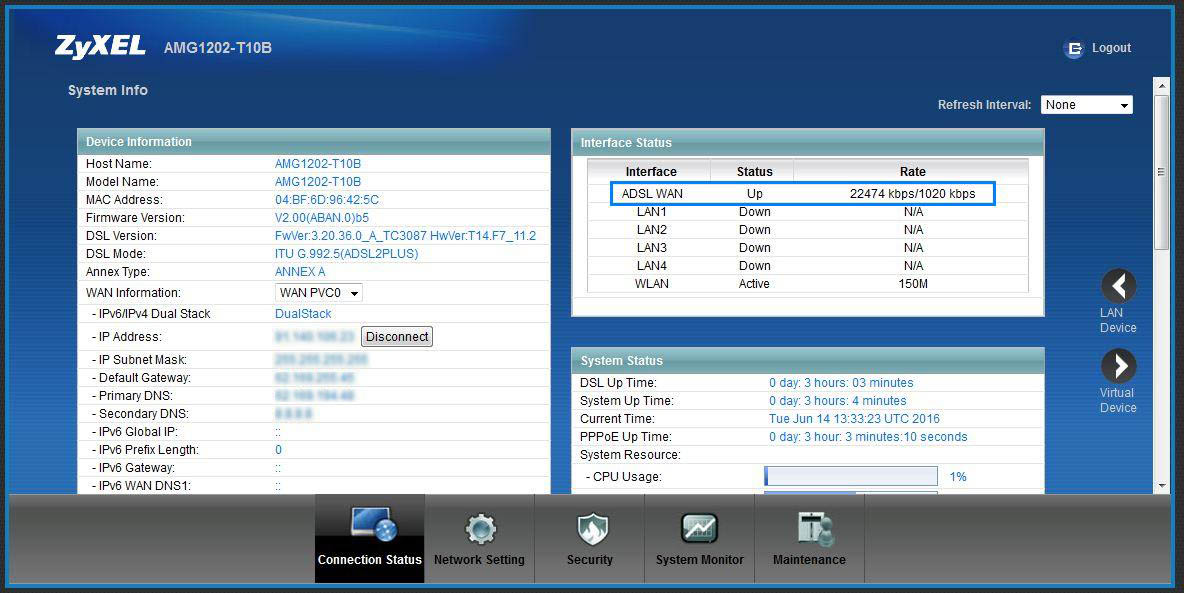Click the Logout link text
The image size is (1184, 593).
coord(1112,48)
